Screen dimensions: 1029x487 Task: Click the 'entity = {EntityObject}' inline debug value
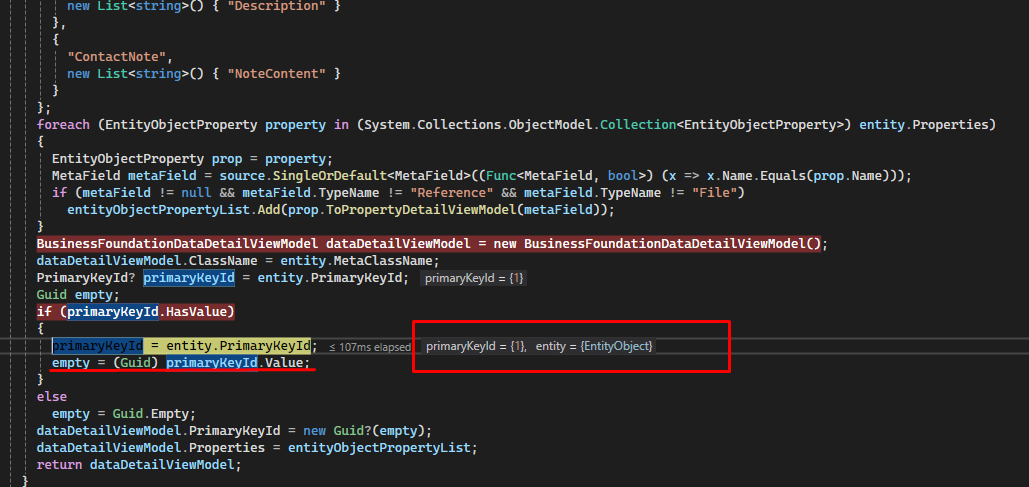pyautogui.click(x=594, y=346)
